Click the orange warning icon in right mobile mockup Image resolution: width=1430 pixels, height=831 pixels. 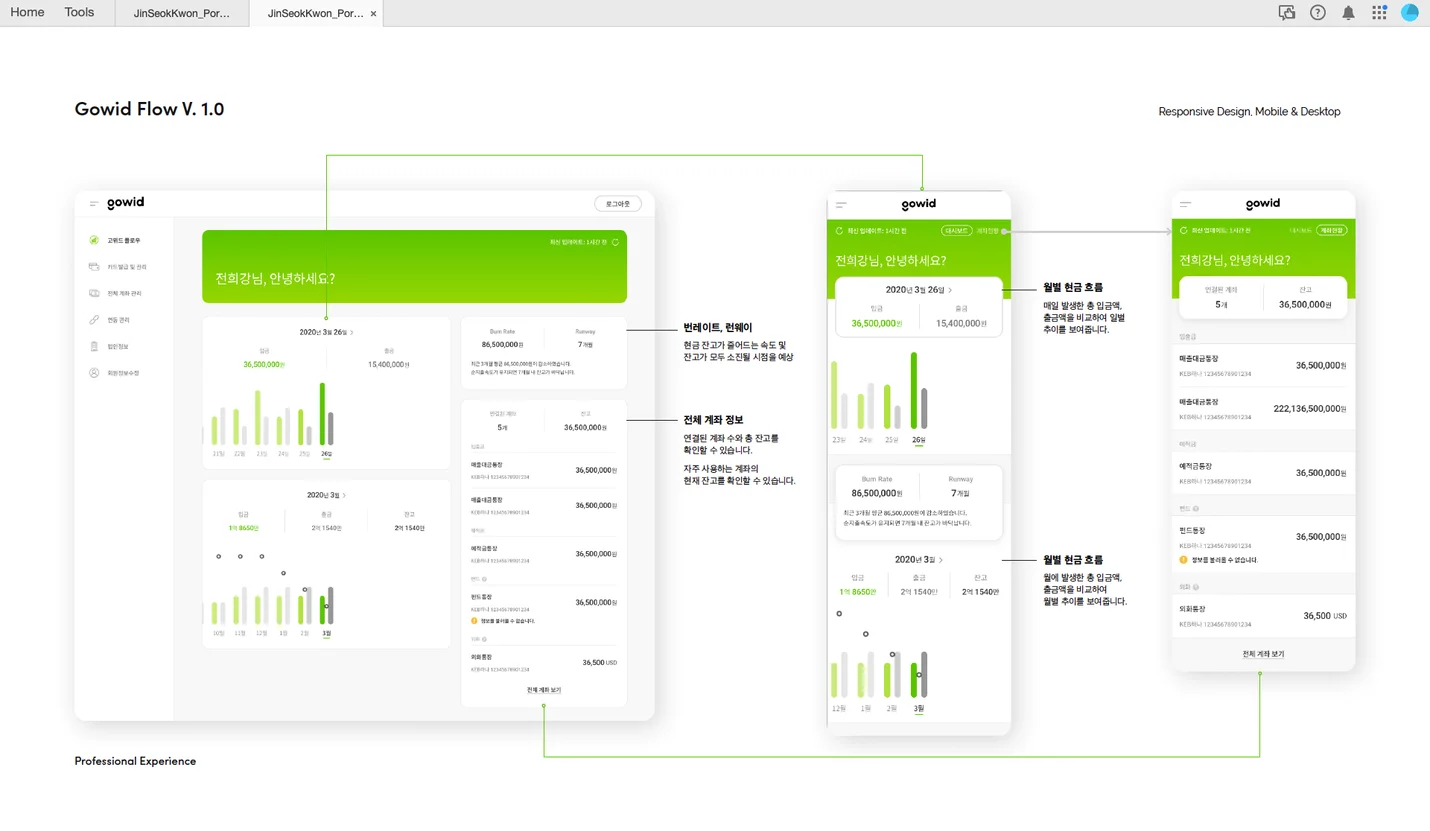pyautogui.click(x=1184, y=560)
